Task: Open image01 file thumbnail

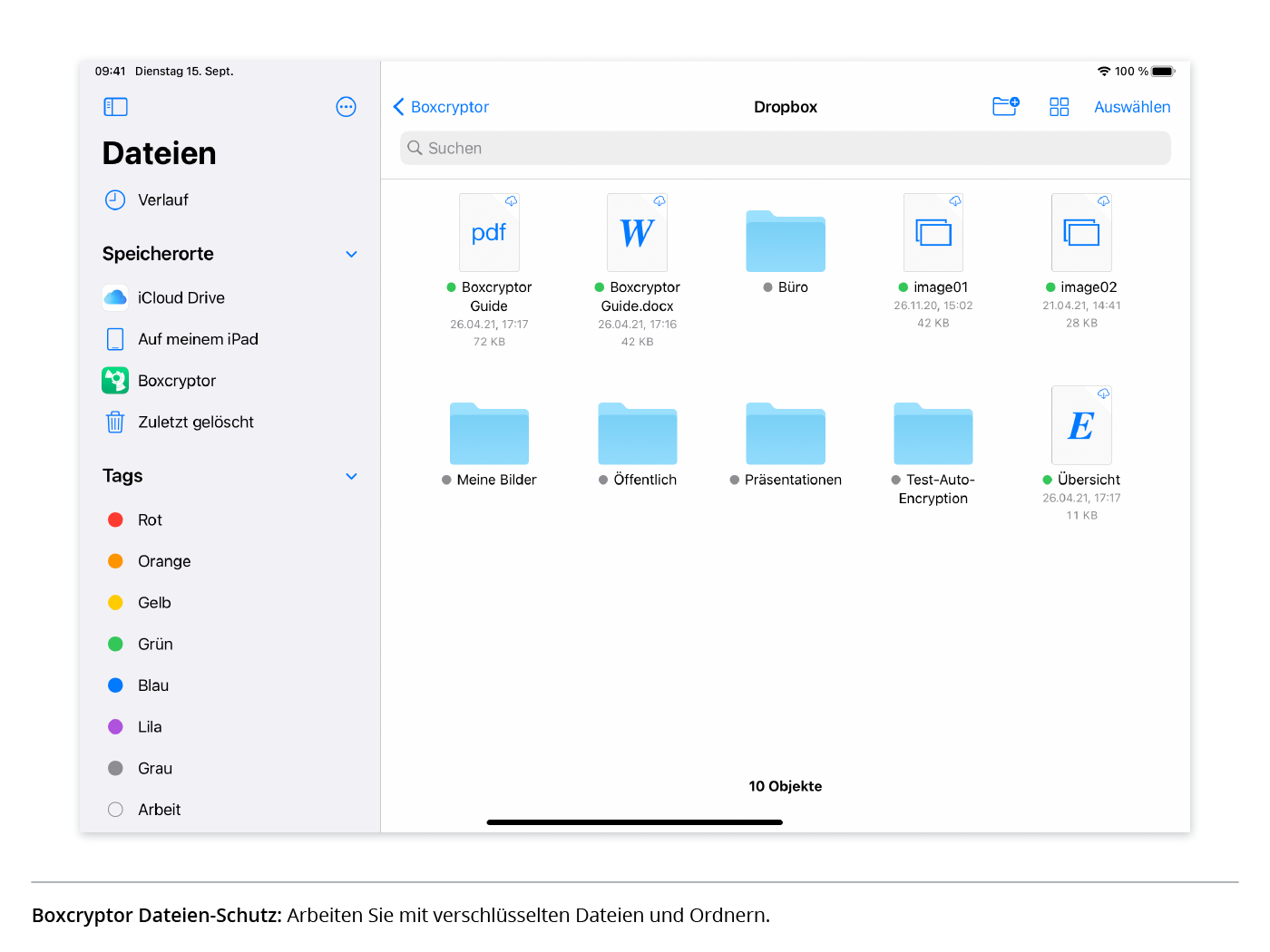Action: 933,233
